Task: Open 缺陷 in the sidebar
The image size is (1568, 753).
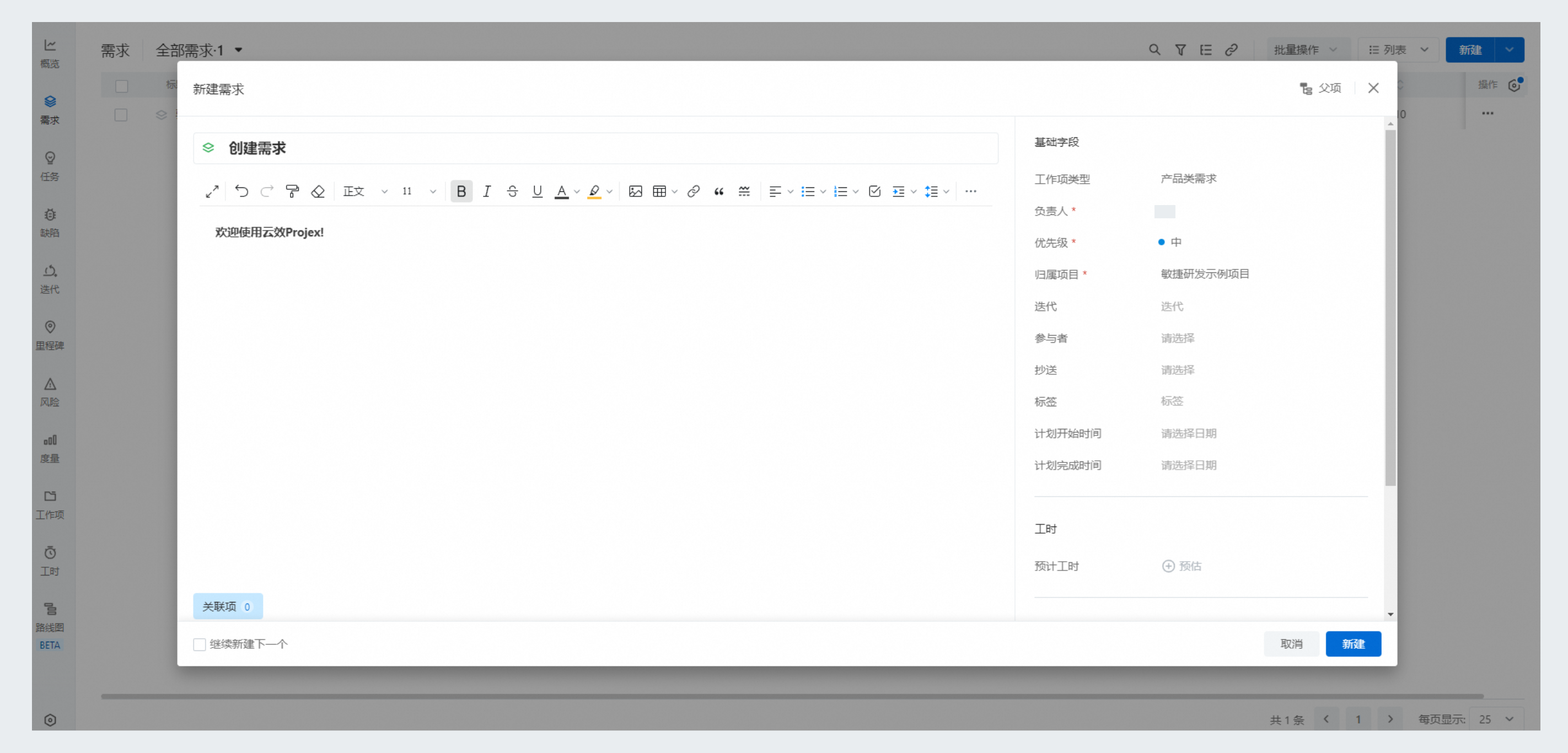Action: coord(50,223)
